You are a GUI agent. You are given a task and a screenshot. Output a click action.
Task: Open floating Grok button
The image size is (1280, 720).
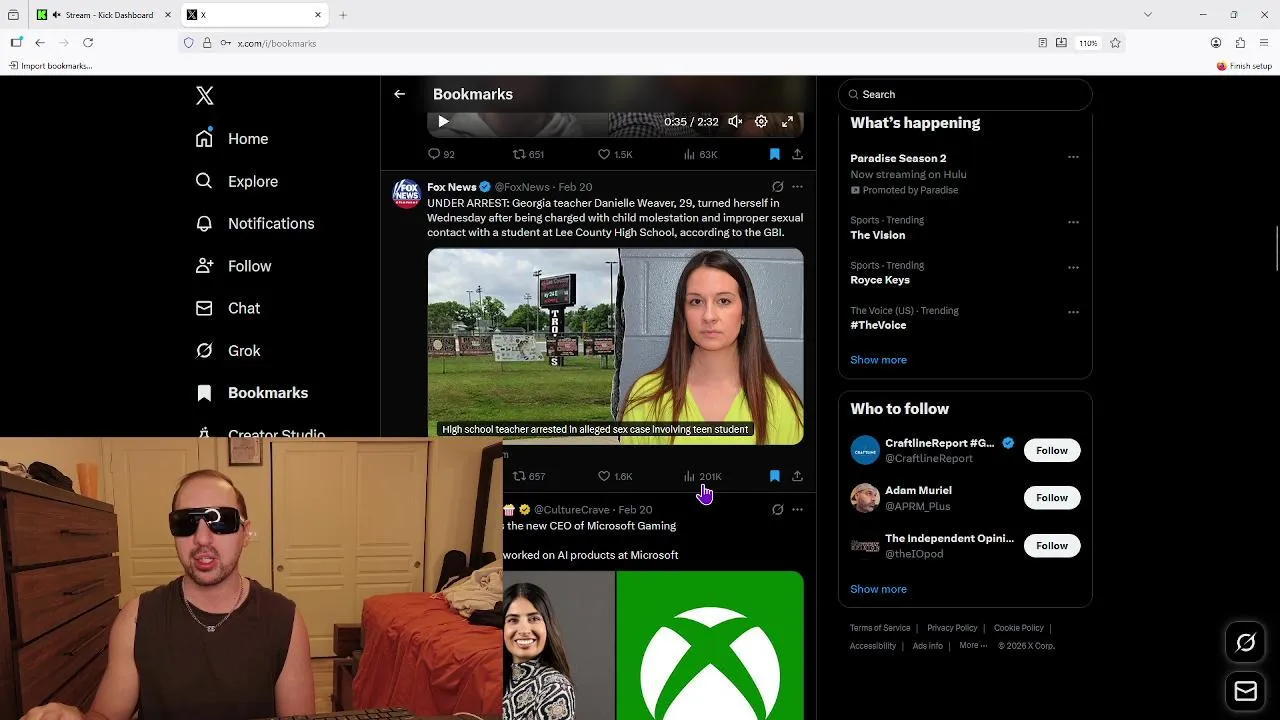point(1246,643)
